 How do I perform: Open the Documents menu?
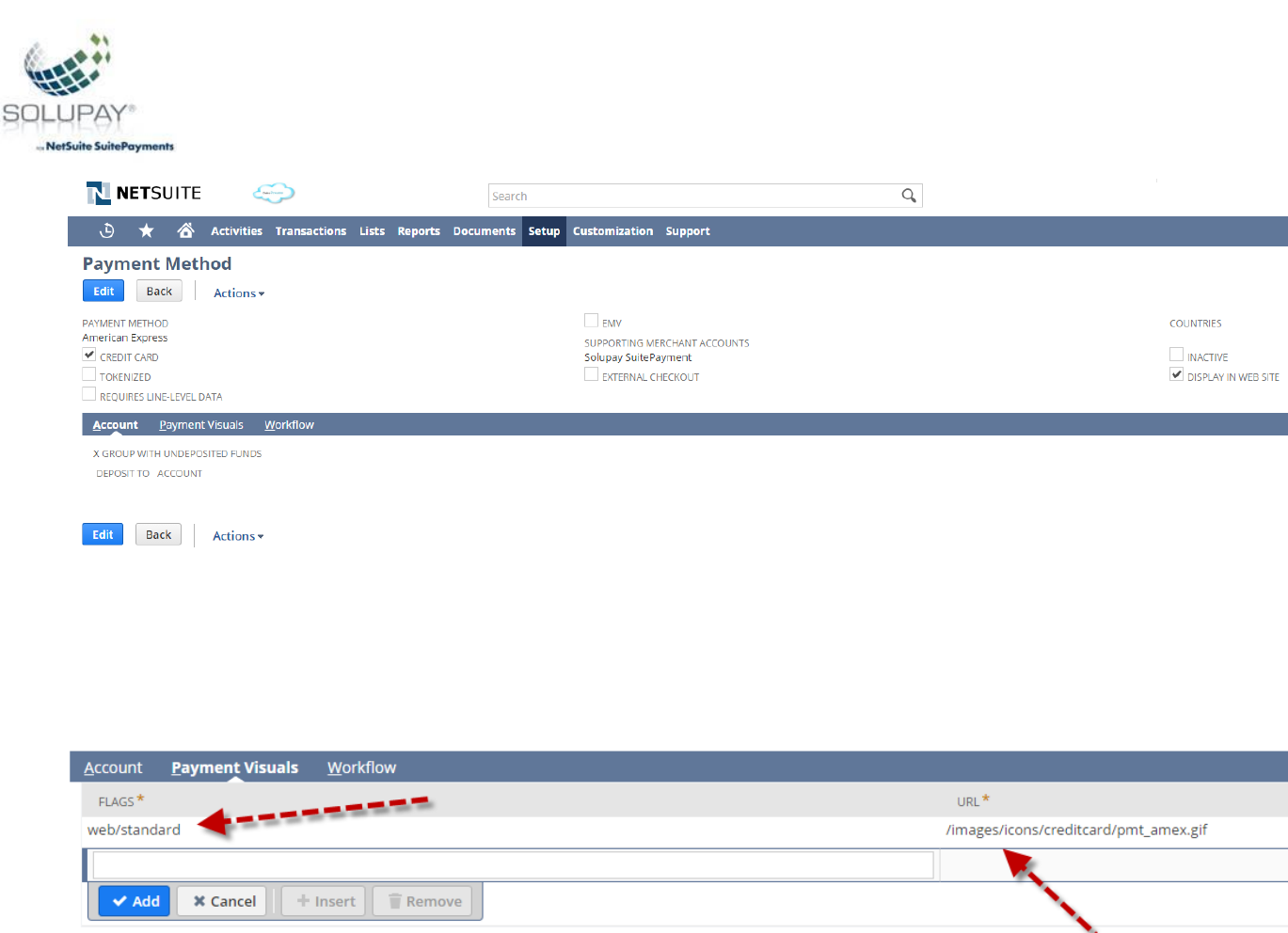[484, 231]
